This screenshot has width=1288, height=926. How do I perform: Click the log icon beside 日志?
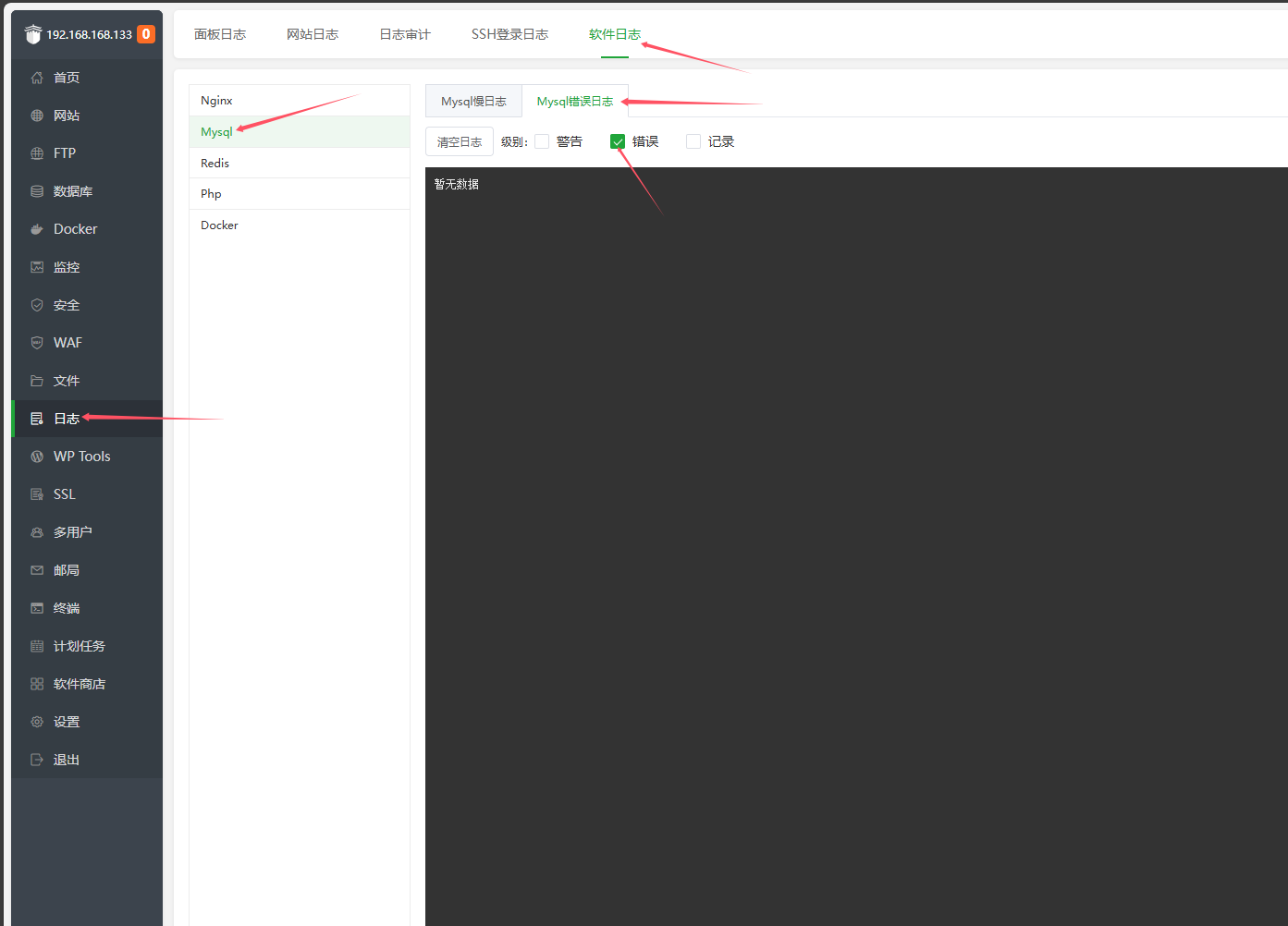point(37,419)
